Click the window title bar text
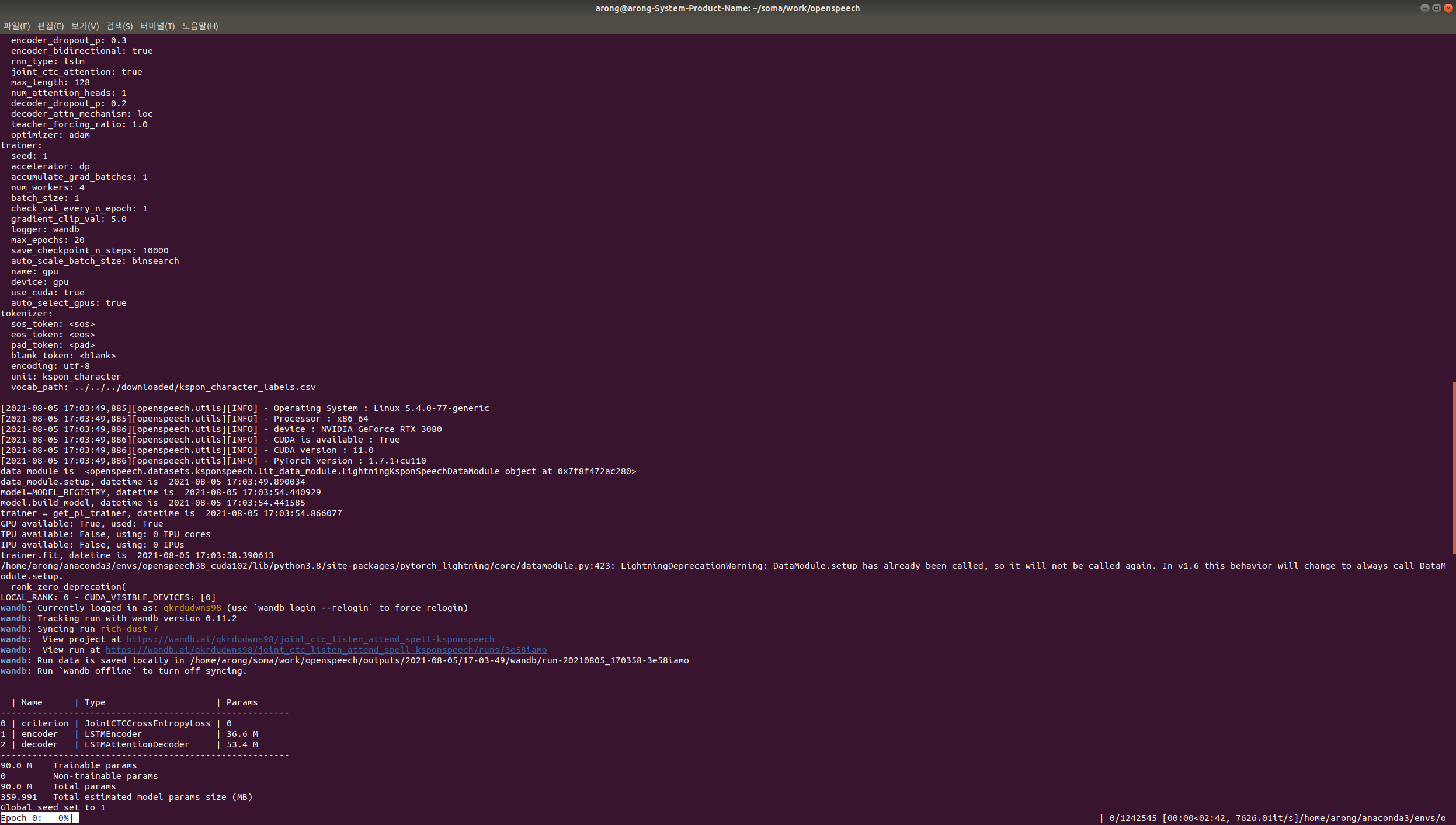The image size is (1456, 825). (x=727, y=8)
